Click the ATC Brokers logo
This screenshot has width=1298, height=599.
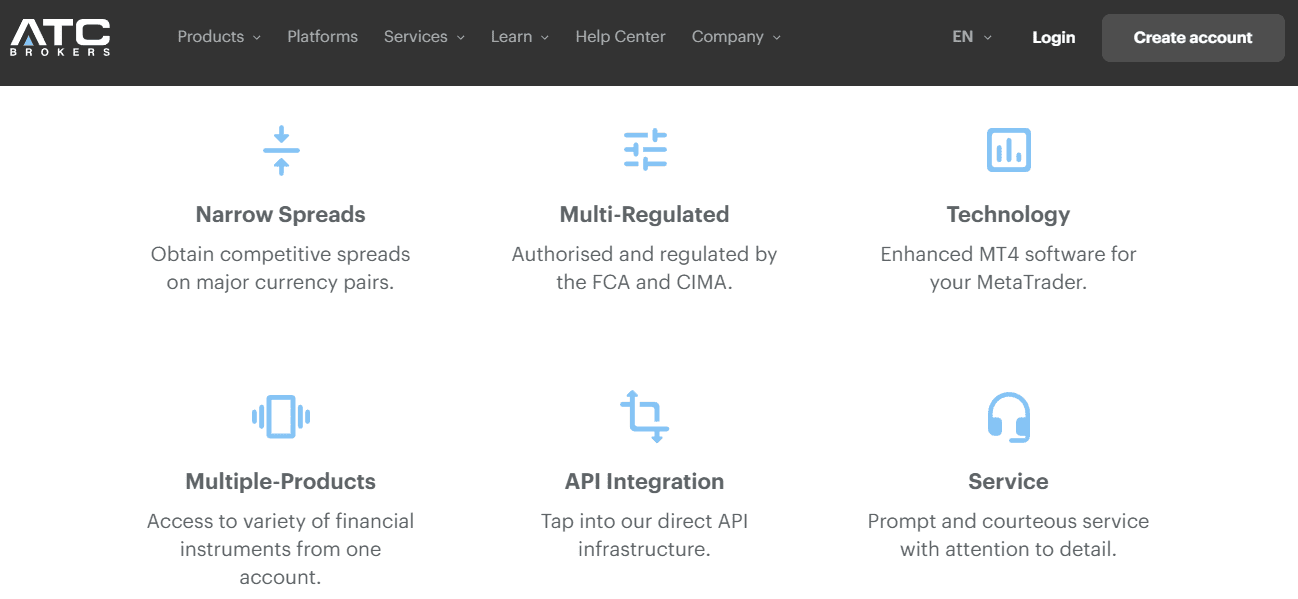click(60, 37)
